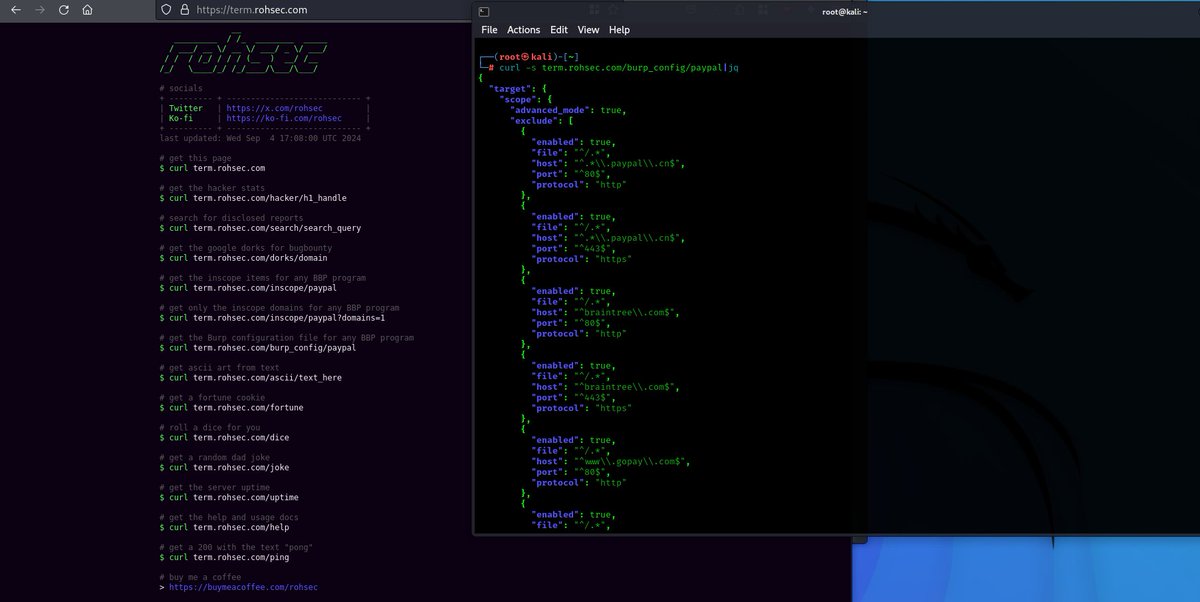Click the 'curl term.rohsec.com/fortune' line
This screenshot has height=602, width=1200.
[231, 408]
